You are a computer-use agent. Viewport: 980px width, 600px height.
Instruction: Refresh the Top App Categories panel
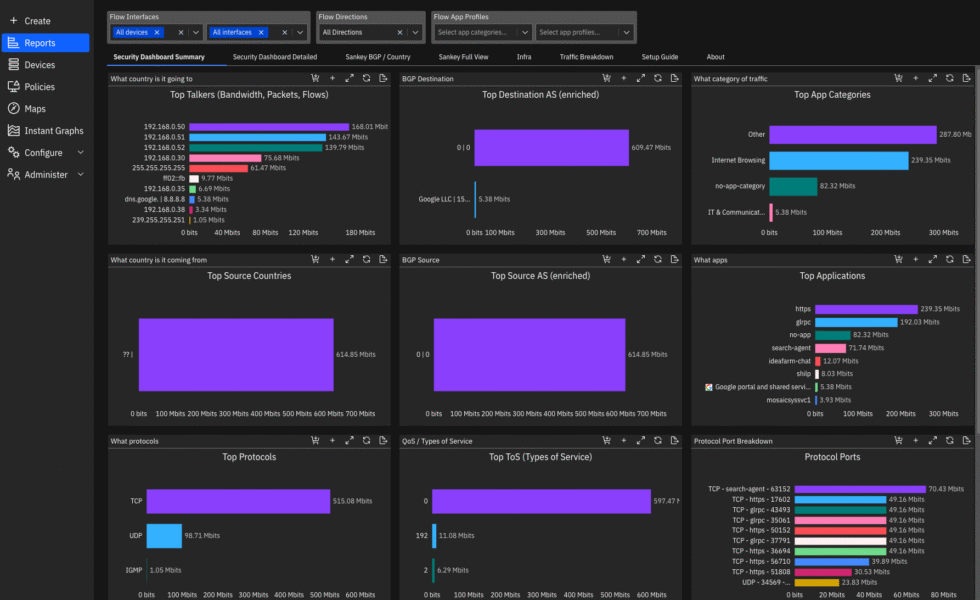point(949,78)
